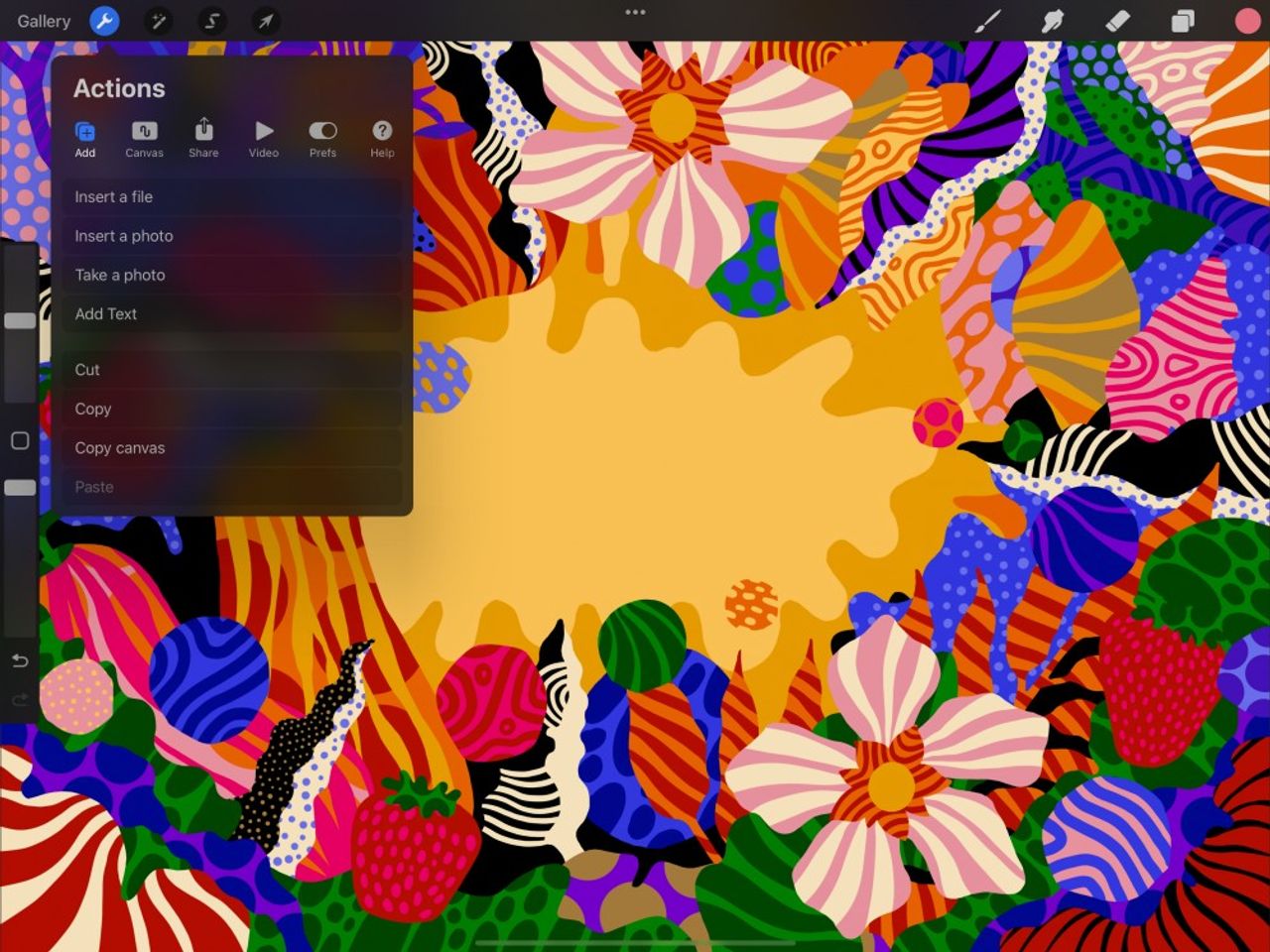Select the Transform arrow tool
Viewport: 1270px width, 952px height.
[264, 21]
